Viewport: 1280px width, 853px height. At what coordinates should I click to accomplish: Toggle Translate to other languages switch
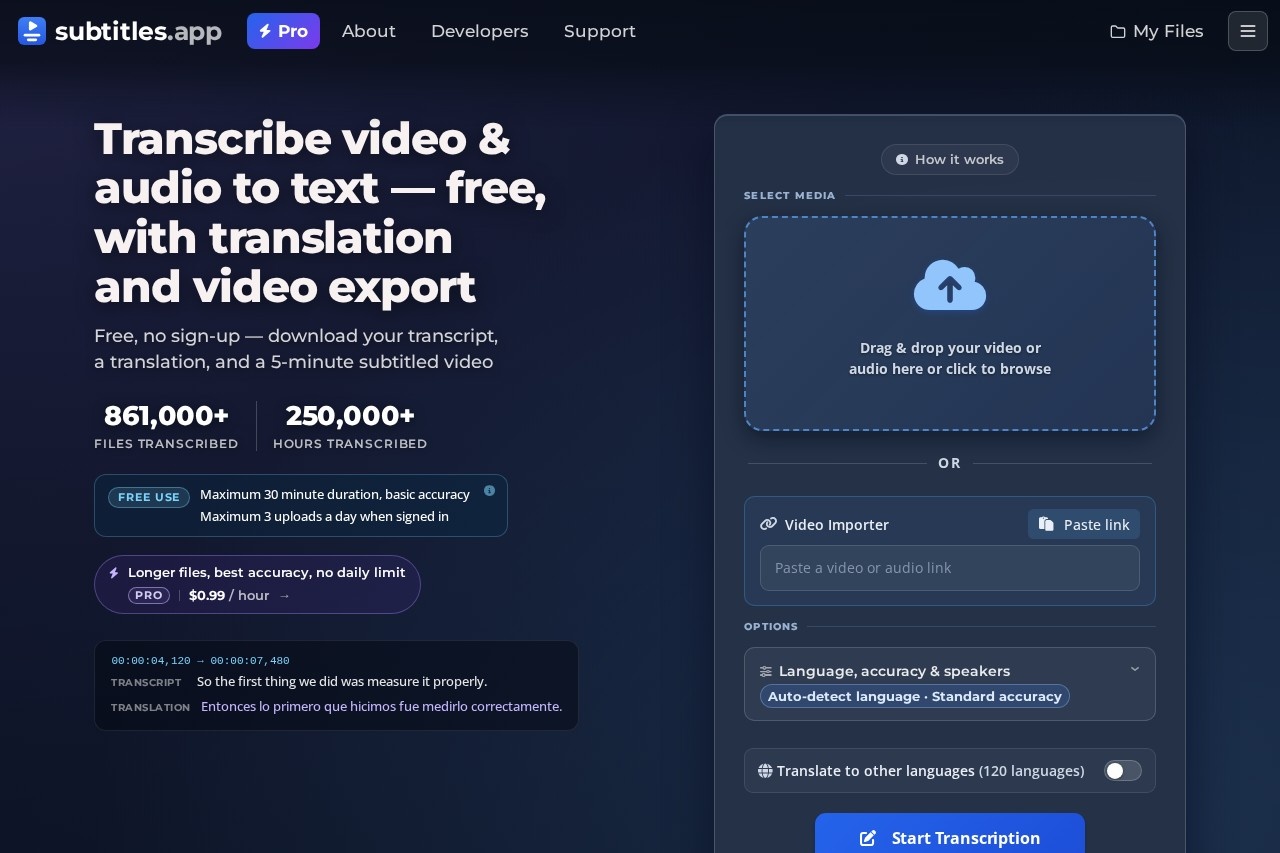pyautogui.click(x=1122, y=771)
